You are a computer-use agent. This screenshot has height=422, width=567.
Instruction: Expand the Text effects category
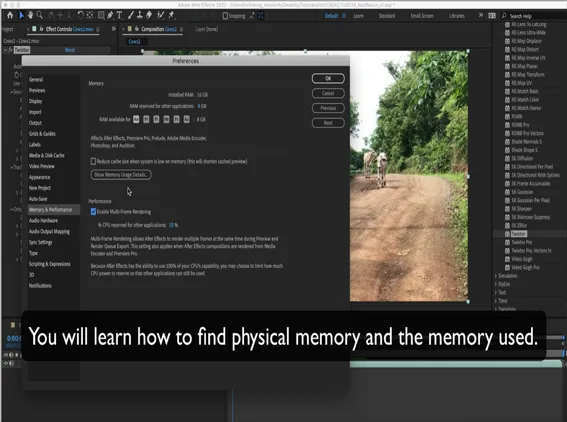coord(496,293)
